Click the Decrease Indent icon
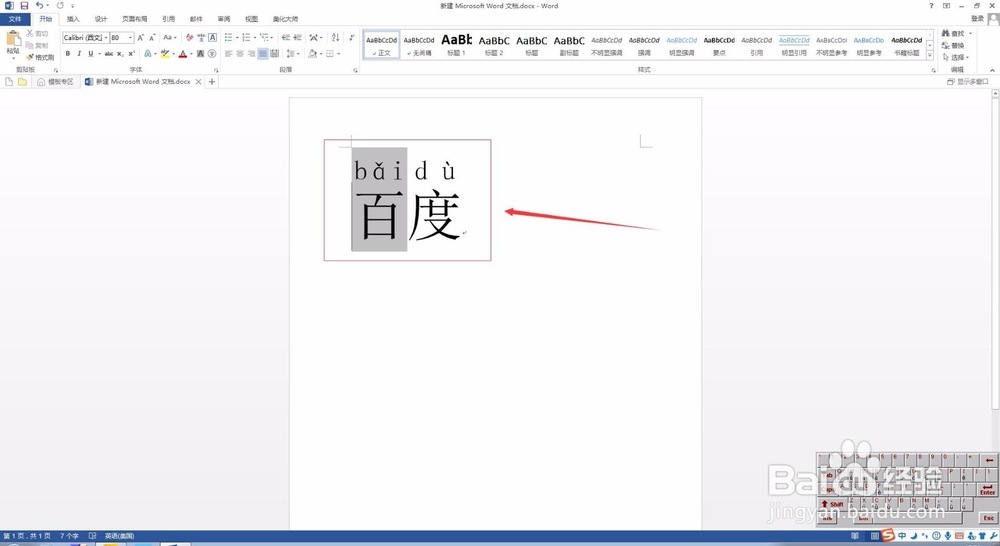Screen dimensions: 1000x546 (285, 38)
